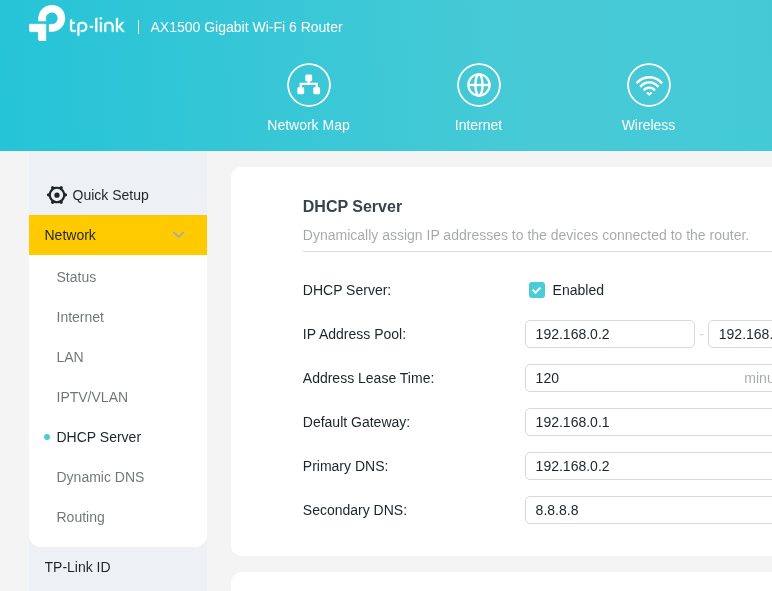Screen dimensions: 772x591
Task: Open the Wireless Wi-Fi icon
Action: pyautogui.click(x=648, y=85)
